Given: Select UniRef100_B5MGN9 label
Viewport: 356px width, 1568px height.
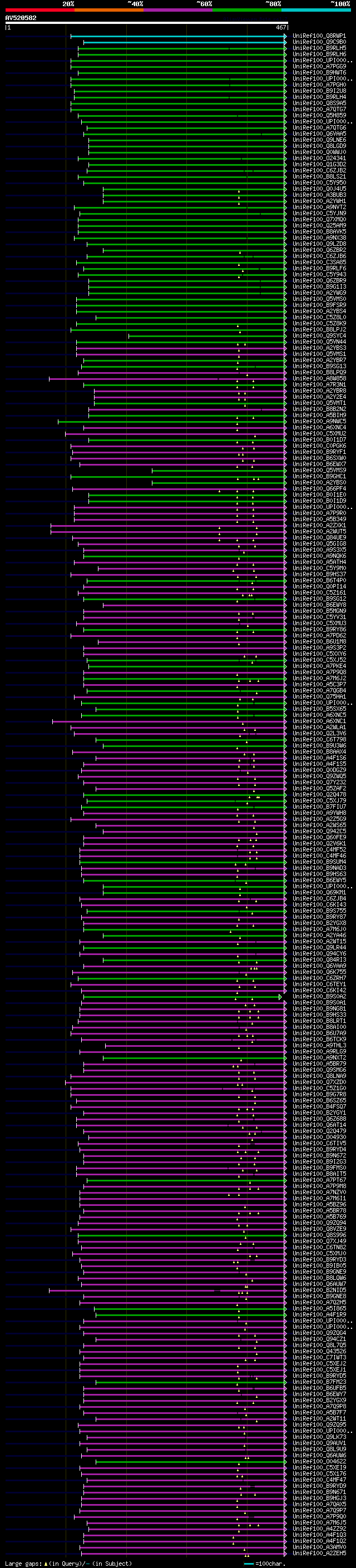Looking at the screenshot, I should point(319,611).
